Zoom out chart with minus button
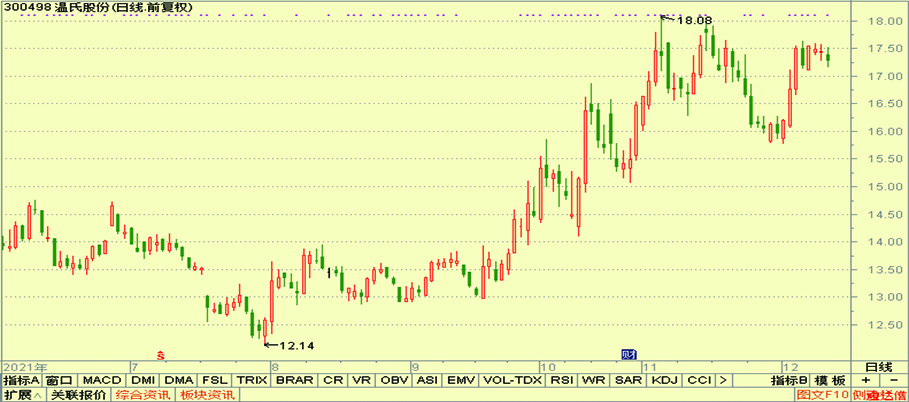 point(894,381)
